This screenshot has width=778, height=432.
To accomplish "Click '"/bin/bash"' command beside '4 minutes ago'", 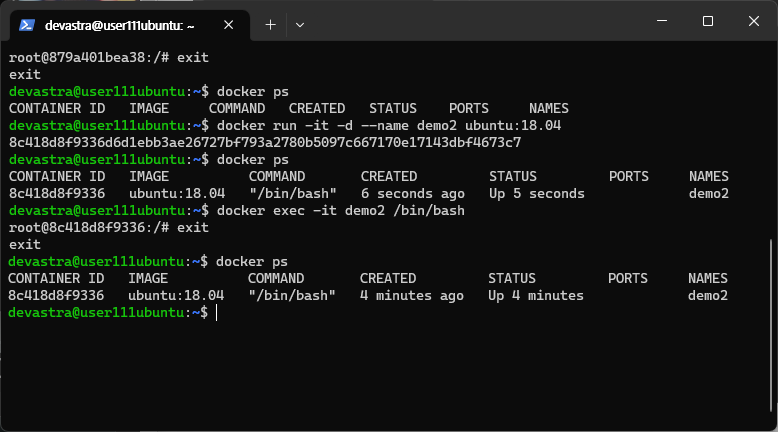I will [292, 296].
